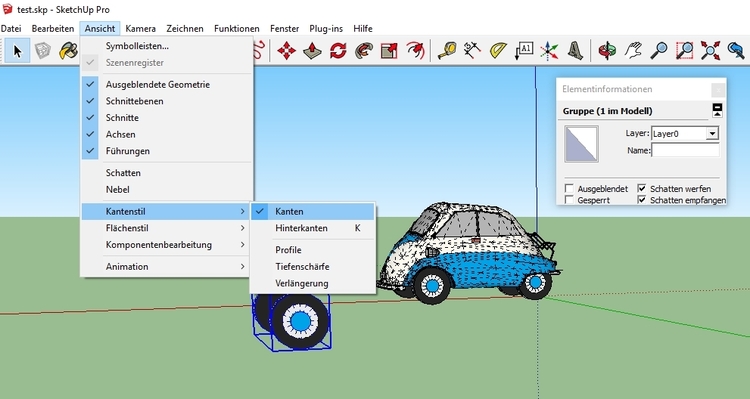Viewport: 750px width, 399px height.
Task: Select the Push/Pull tool
Action: [x=312, y=50]
